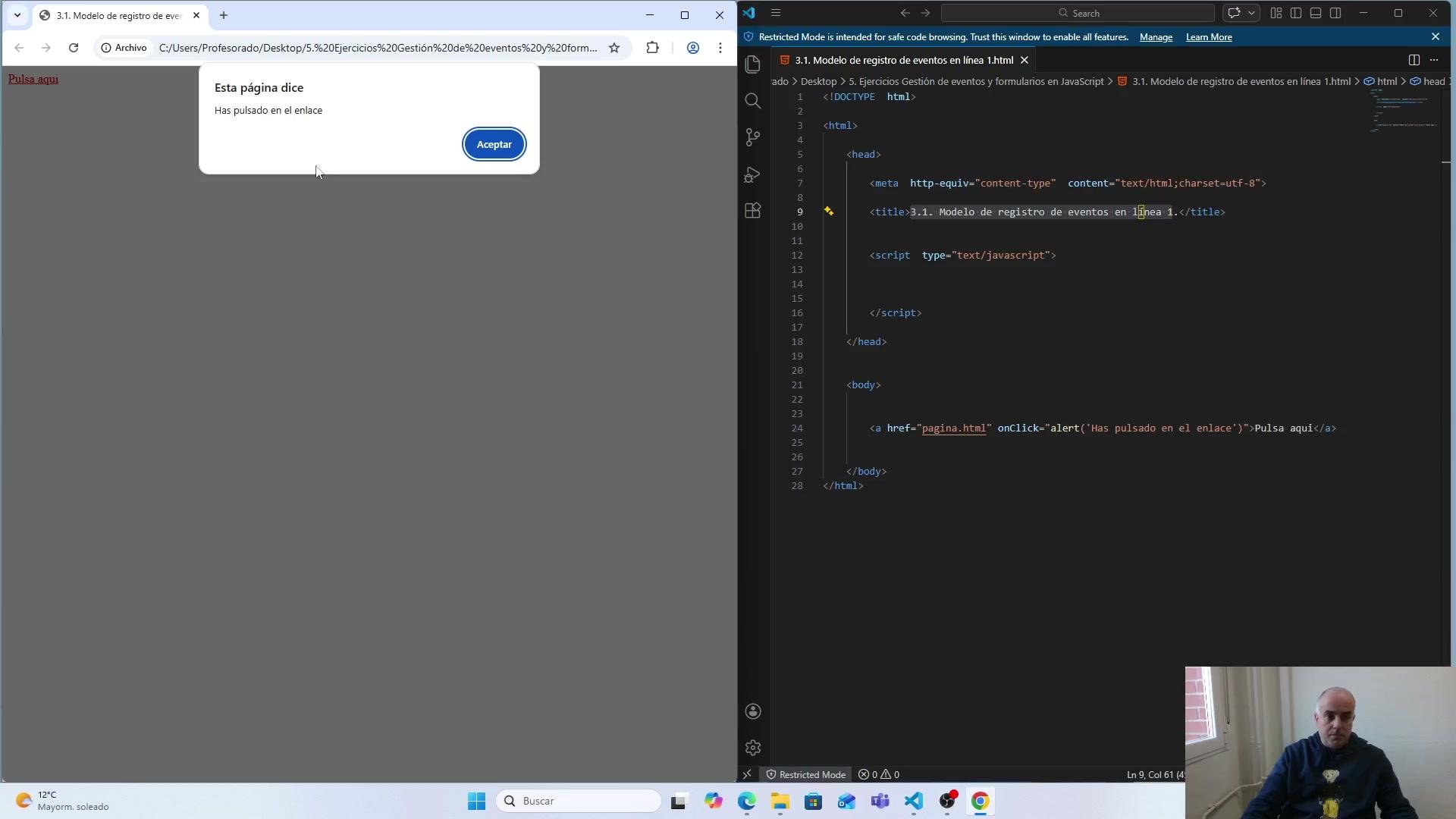Bookmark this page with the star icon
This screenshot has width=1456, height=819.
(x=614, y=48)
